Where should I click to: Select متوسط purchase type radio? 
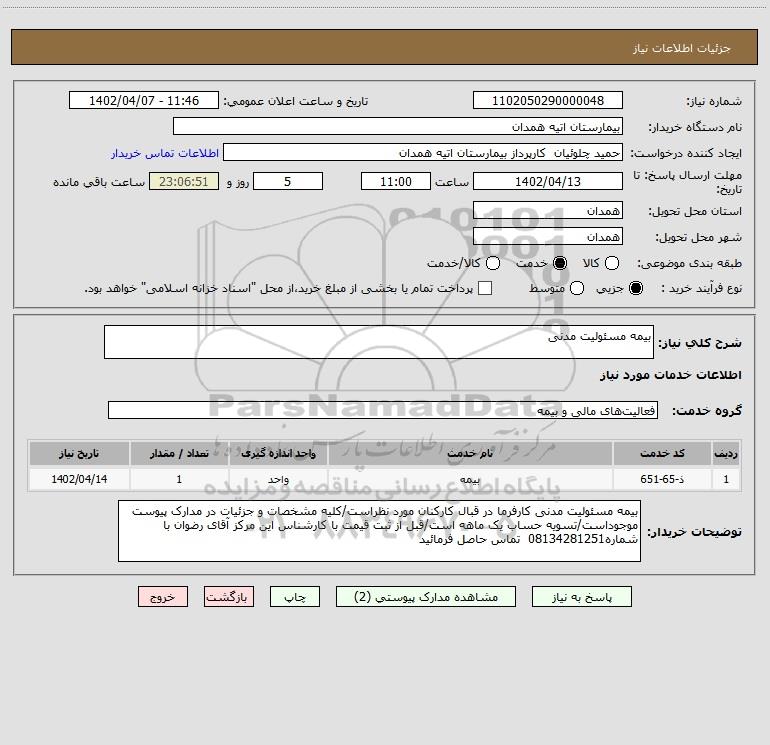point(577,288)
